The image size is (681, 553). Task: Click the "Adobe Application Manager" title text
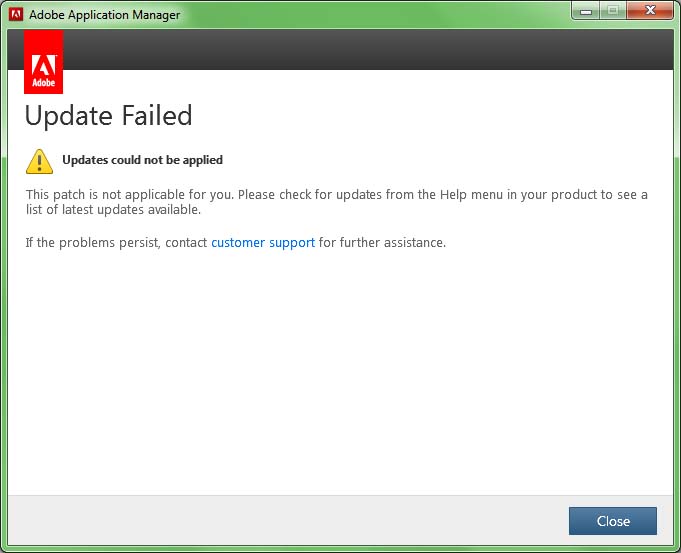(x=105, y=15)
